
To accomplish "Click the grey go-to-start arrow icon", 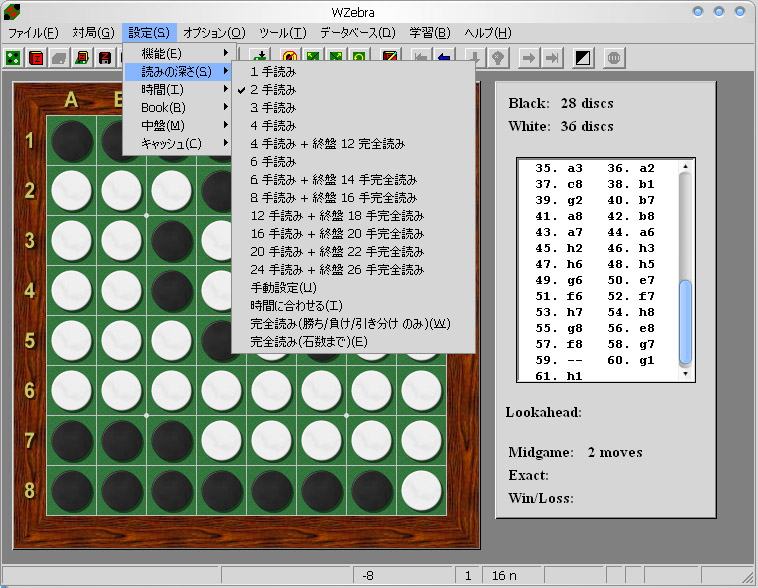I will coord(421,55).
